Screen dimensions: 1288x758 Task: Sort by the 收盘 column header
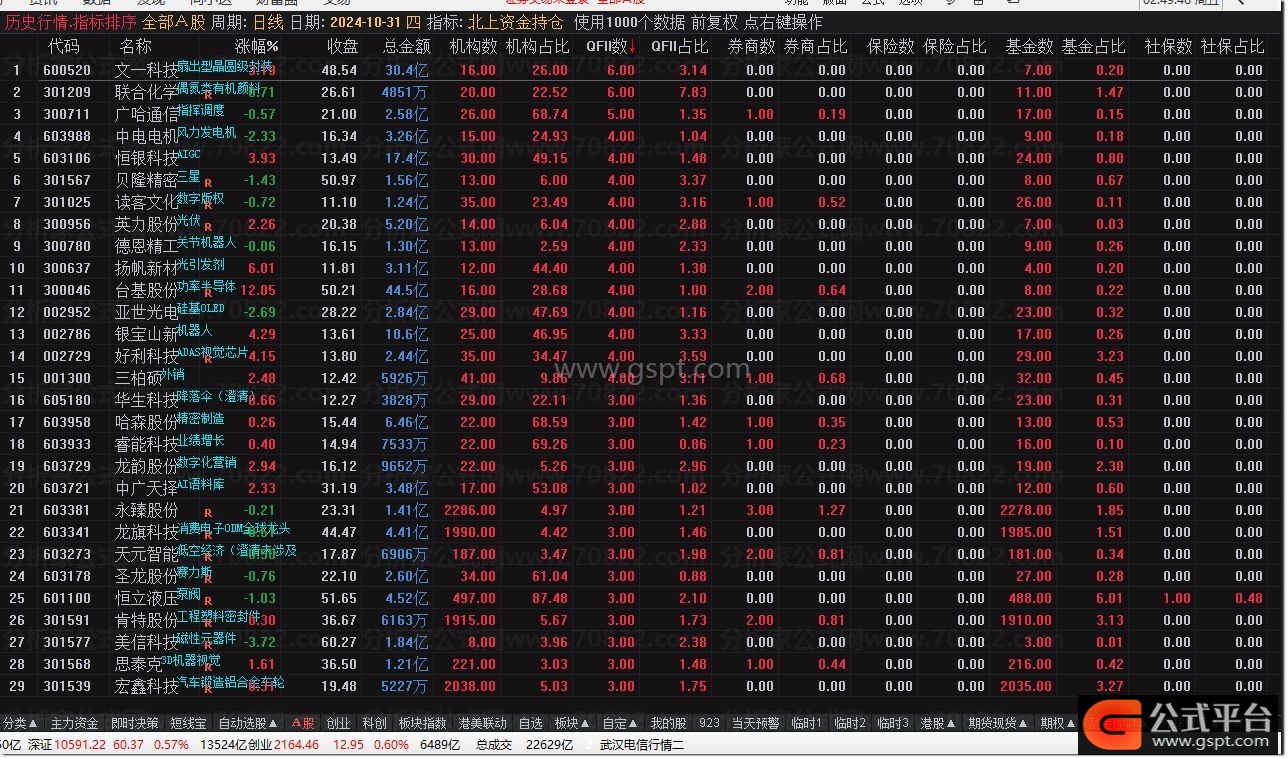tap(342, 46)
